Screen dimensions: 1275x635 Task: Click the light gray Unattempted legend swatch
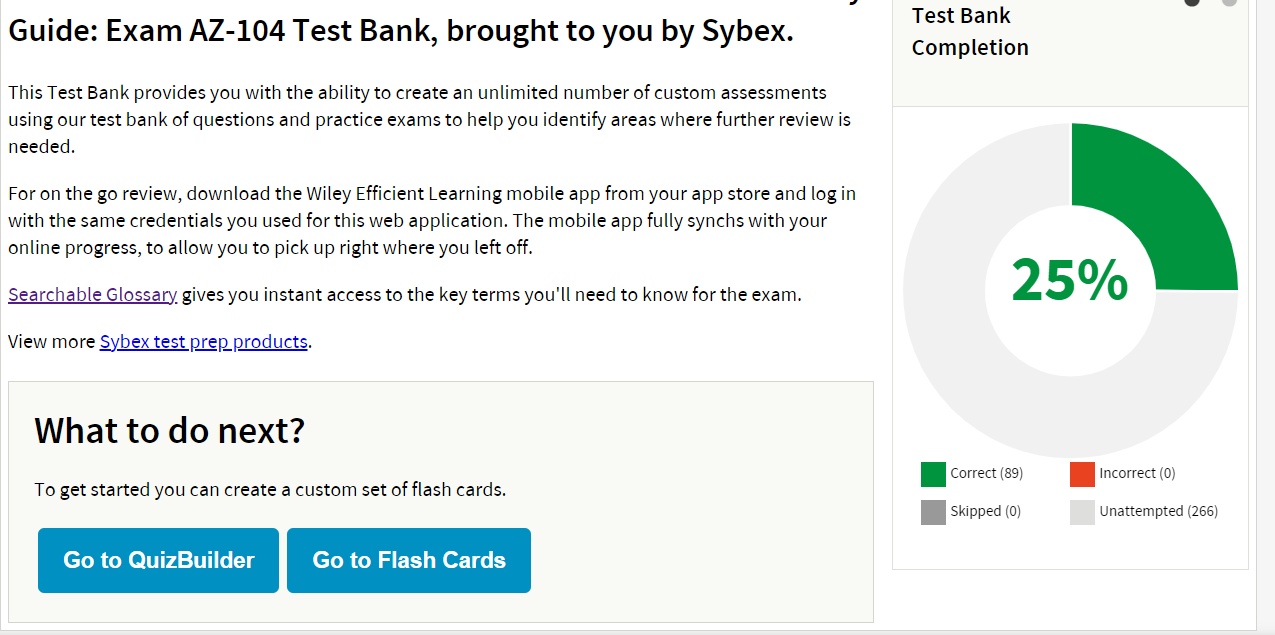[1082, 512]
